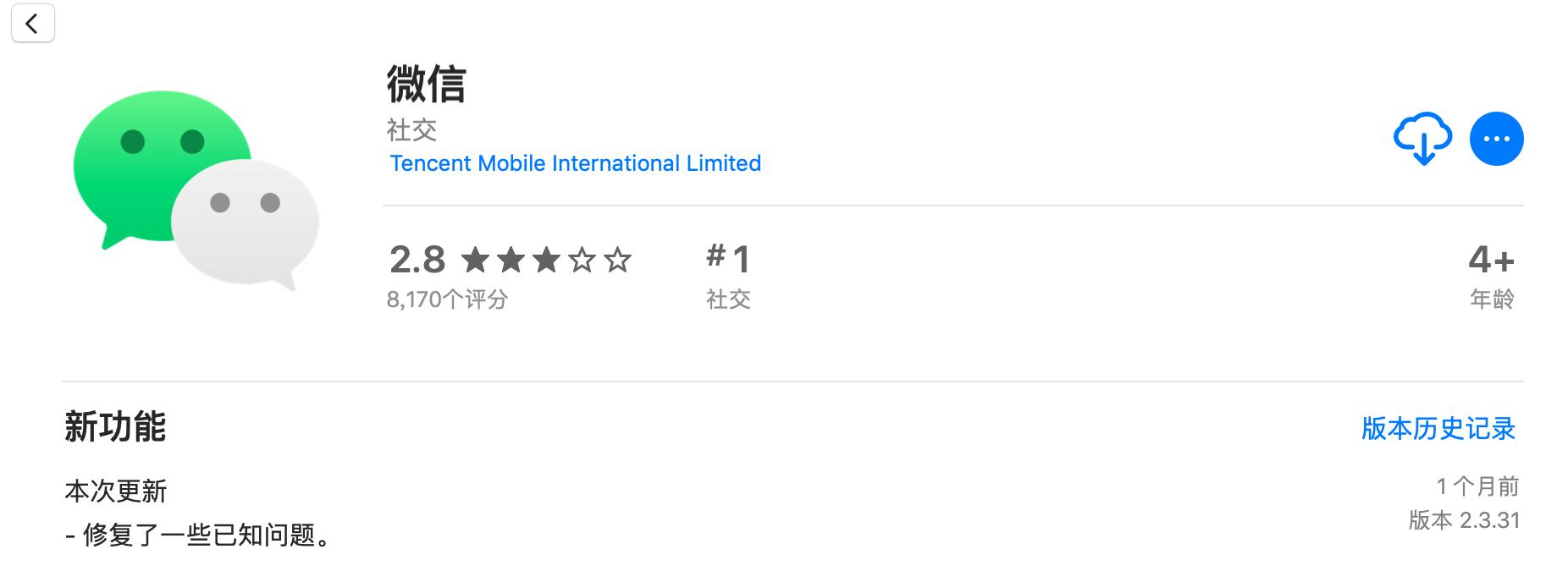Click the 8,170个评分 ratings count

447,299
